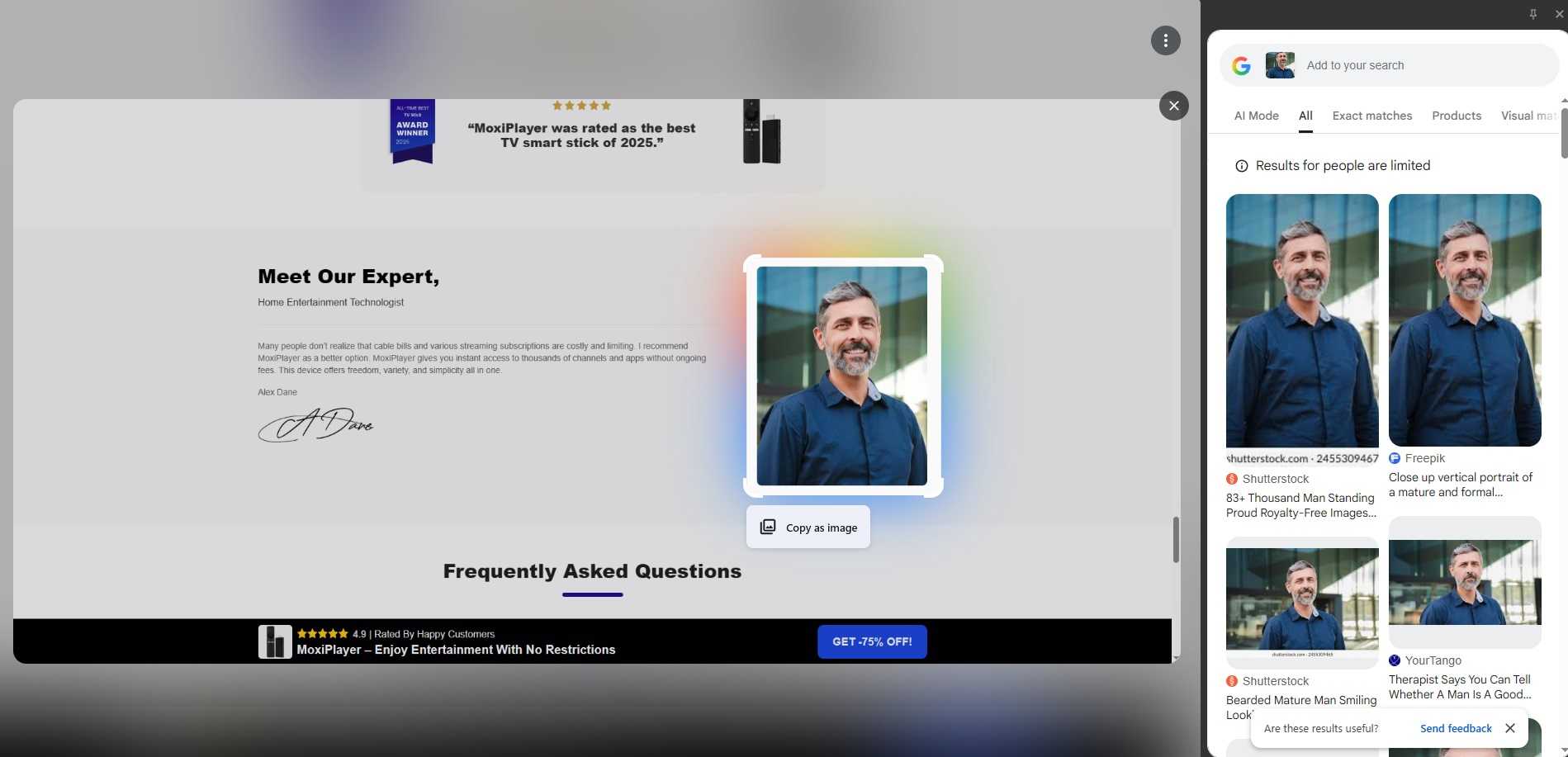Click the Send feedback link
This screenshot has width=1568, height=757.
(1455, 728)
